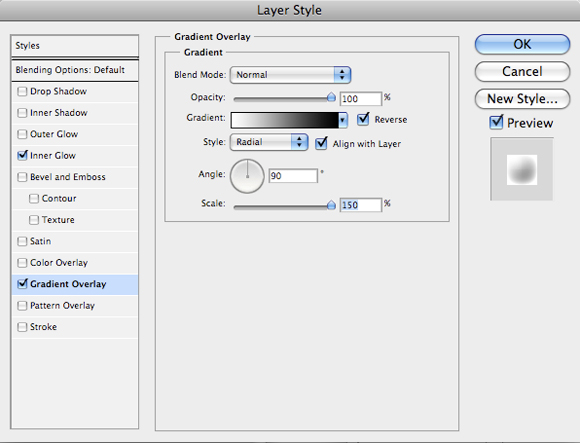This screenshot has width=580, height=443.
Task: Confirm with the OK button
Action: [522, 44]
